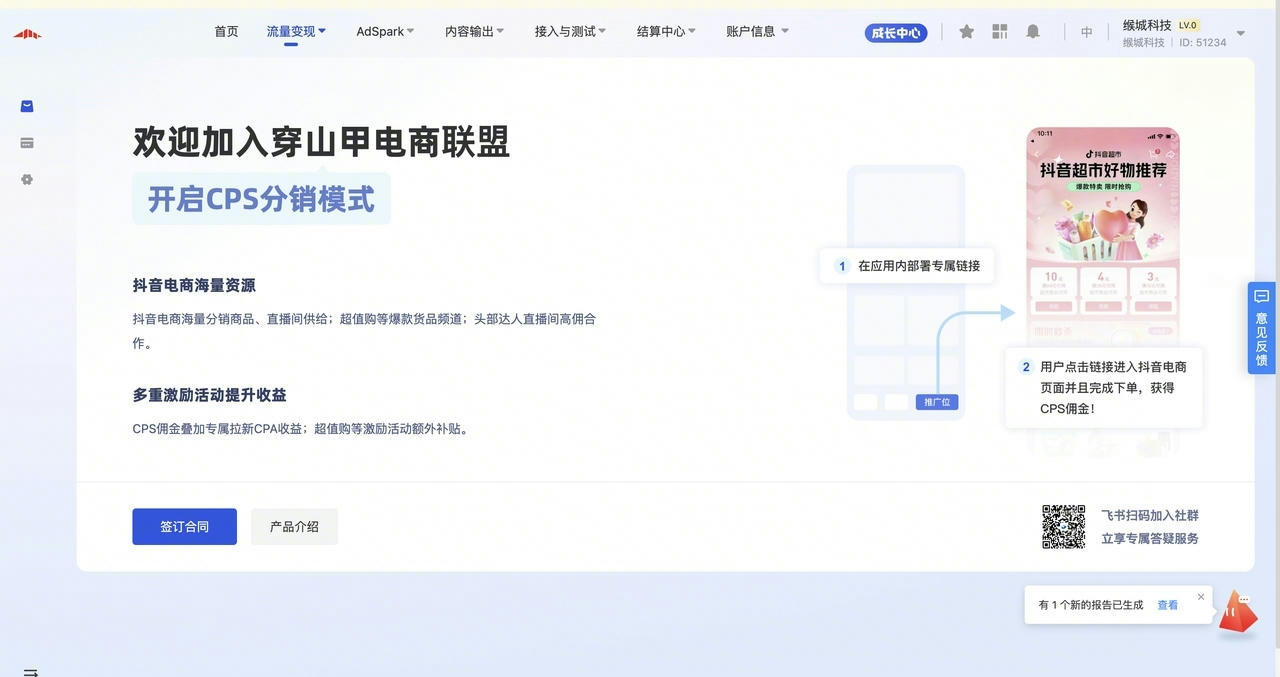Click the 产品介绍 button
1280x677 pixels.
(x=294, y=527)
